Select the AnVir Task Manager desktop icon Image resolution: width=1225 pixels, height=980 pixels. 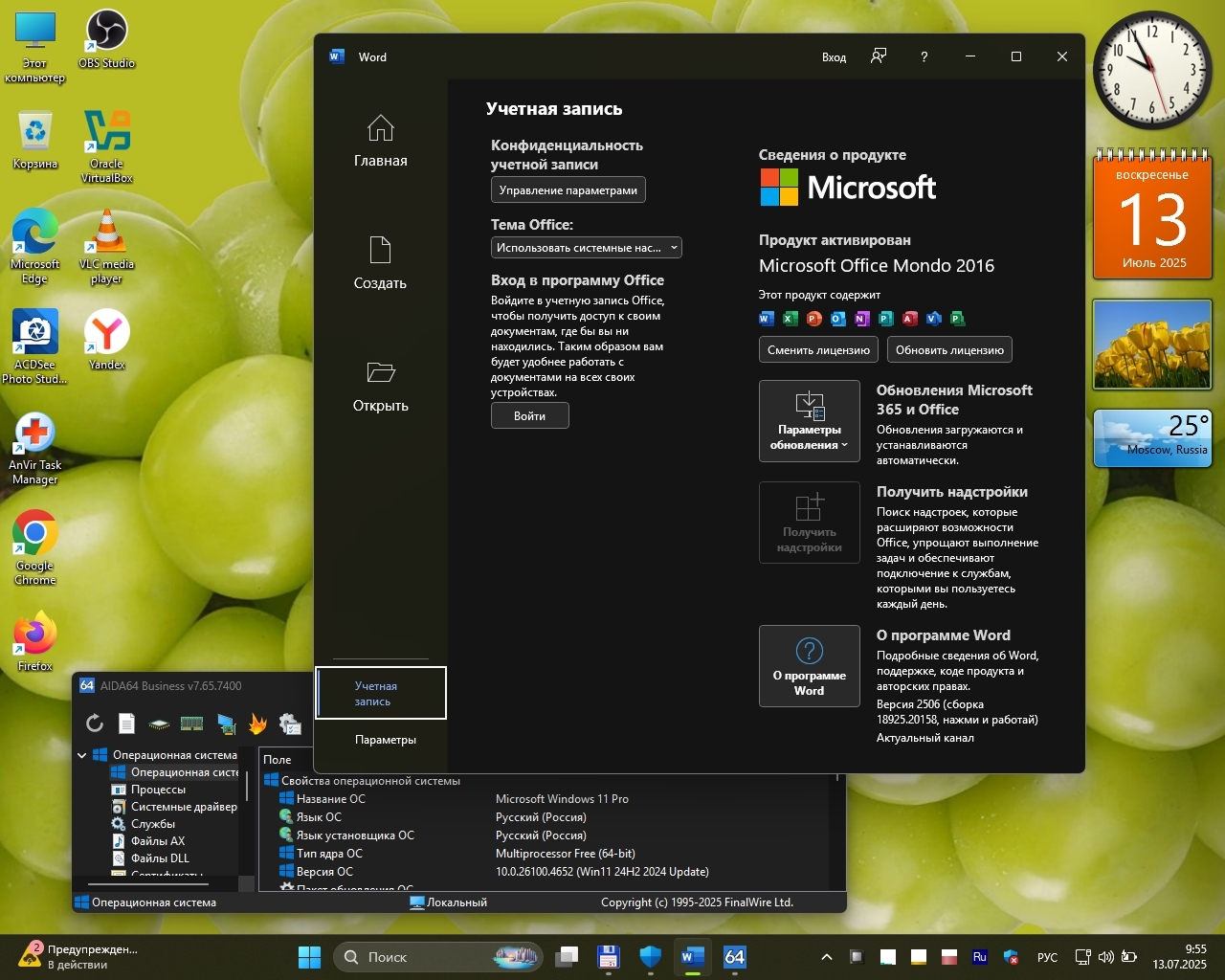coord(34,448)
